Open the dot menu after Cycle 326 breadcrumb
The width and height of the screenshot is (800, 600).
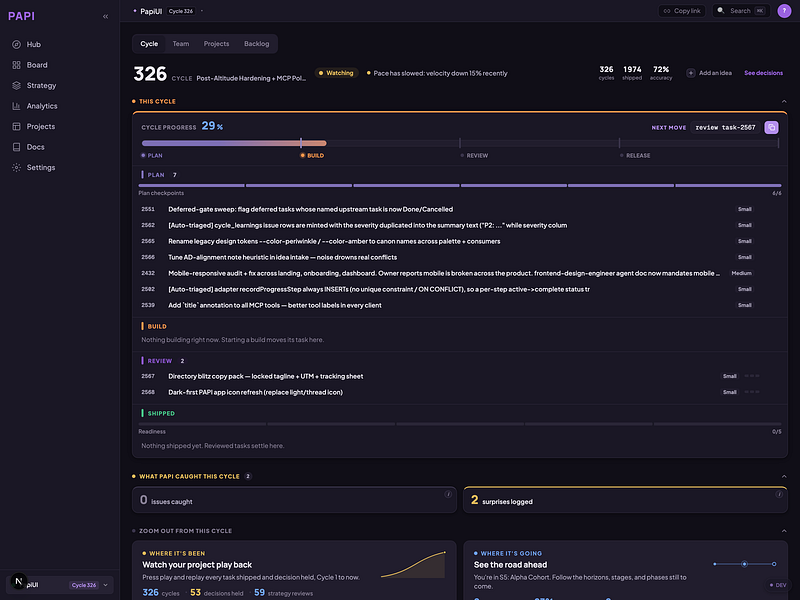point(202,11)
